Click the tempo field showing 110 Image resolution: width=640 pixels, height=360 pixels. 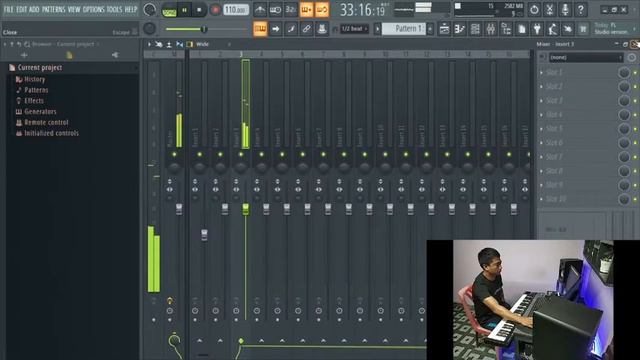coord(236,9)
